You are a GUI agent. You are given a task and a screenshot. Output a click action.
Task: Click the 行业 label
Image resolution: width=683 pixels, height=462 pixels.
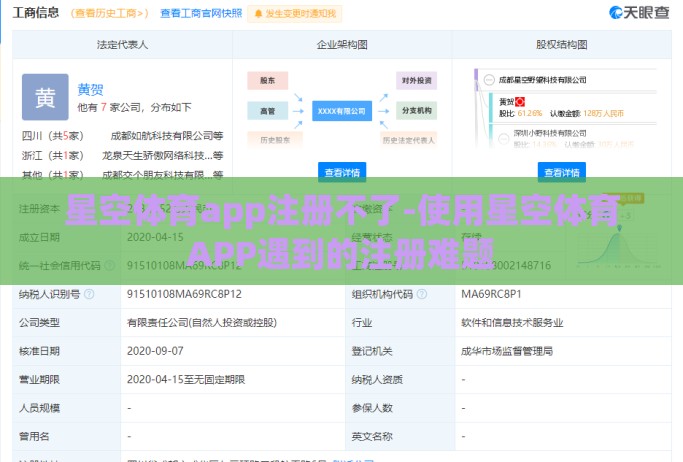point(362,323)
